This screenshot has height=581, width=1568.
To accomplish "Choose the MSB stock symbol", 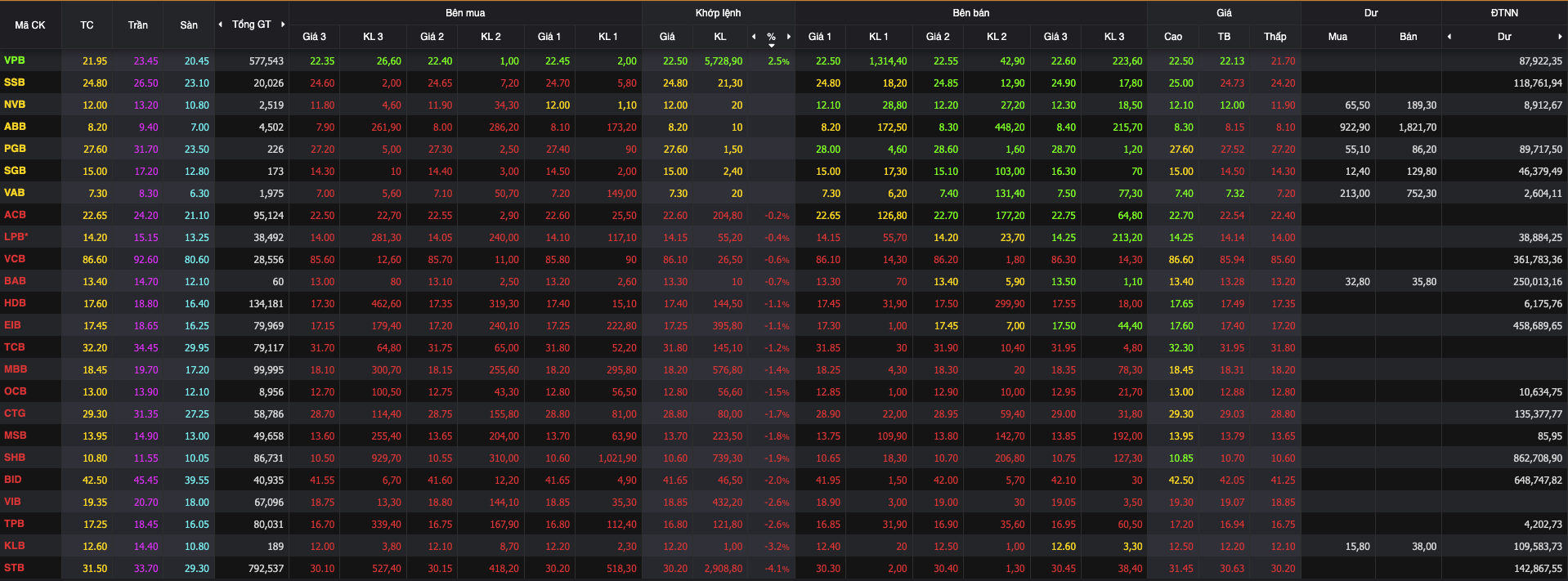I will [x=15, y=436].
